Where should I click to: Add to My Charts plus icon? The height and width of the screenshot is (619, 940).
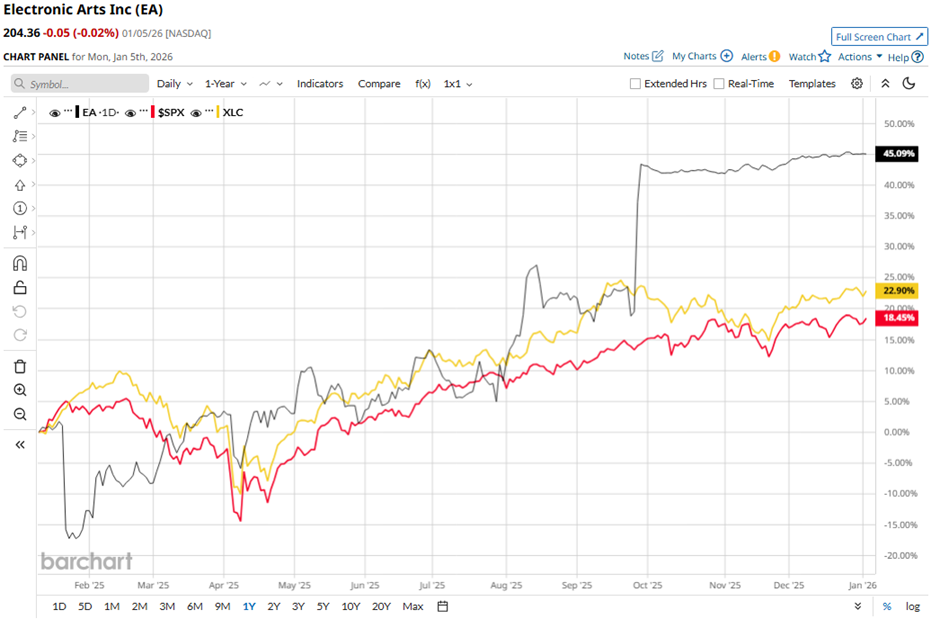726,56
